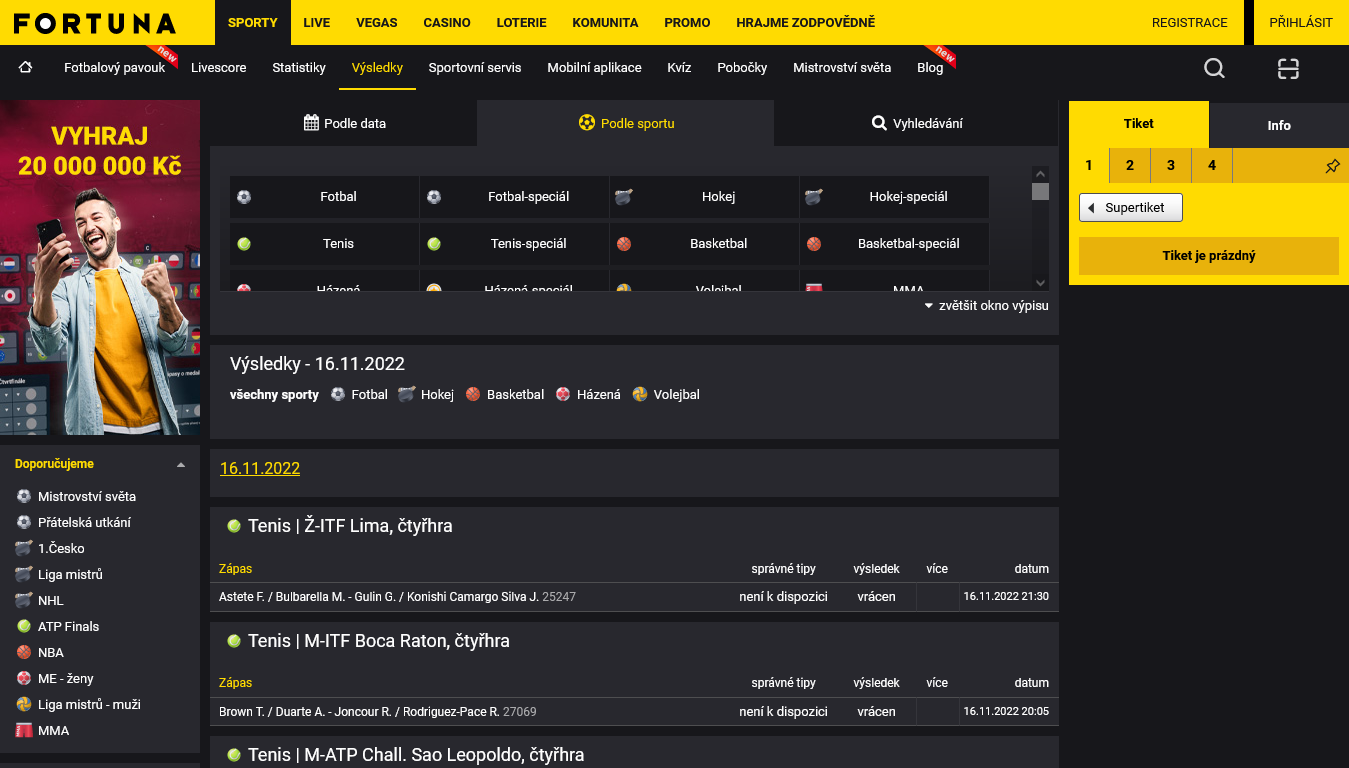Open HRAJME ZODPOVĚDNĚ menu item
Screen dimensions: 1349x768
click(806, 22)
